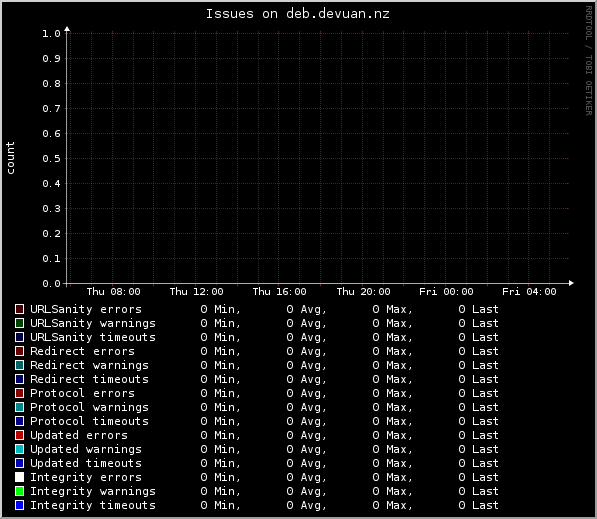Click the Thu 12:00 time axis label
Viewport: 597px width, 519px height.
tap(196, 292)
